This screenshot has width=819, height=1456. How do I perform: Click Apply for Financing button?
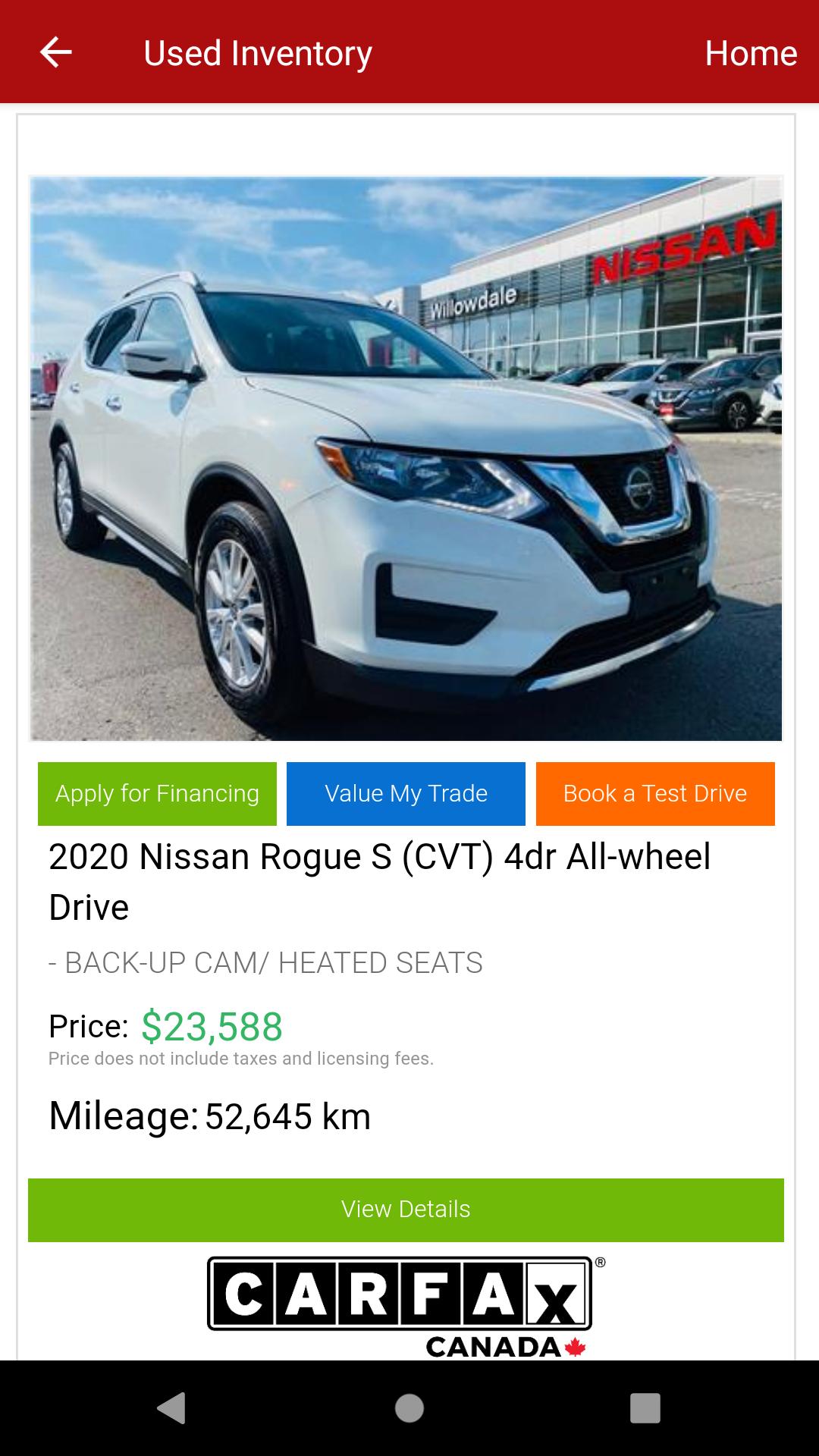[157, 793]
